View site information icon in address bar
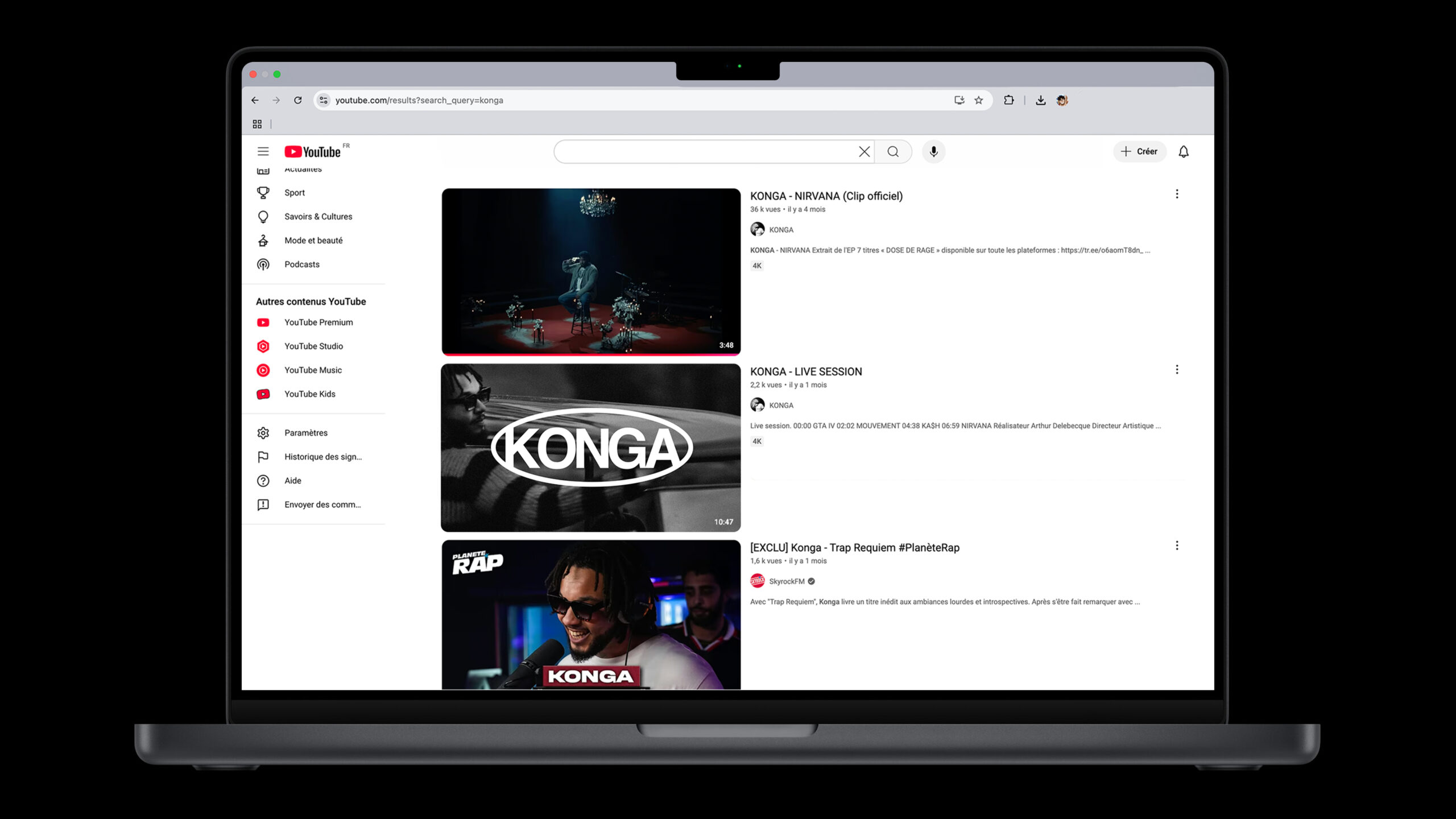Image resolution: width=1456 pixels, height=819 pixels. coord(323,100)
